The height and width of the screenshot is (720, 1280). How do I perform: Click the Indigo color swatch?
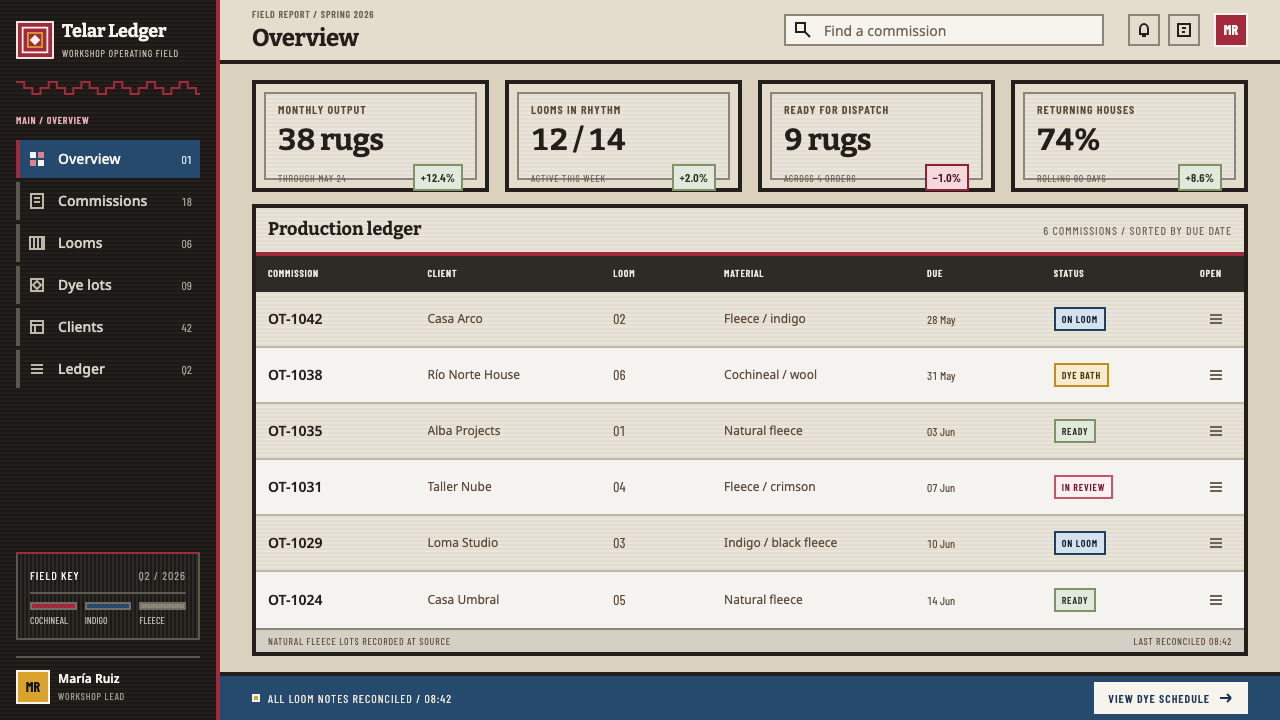tap(108, 606)
